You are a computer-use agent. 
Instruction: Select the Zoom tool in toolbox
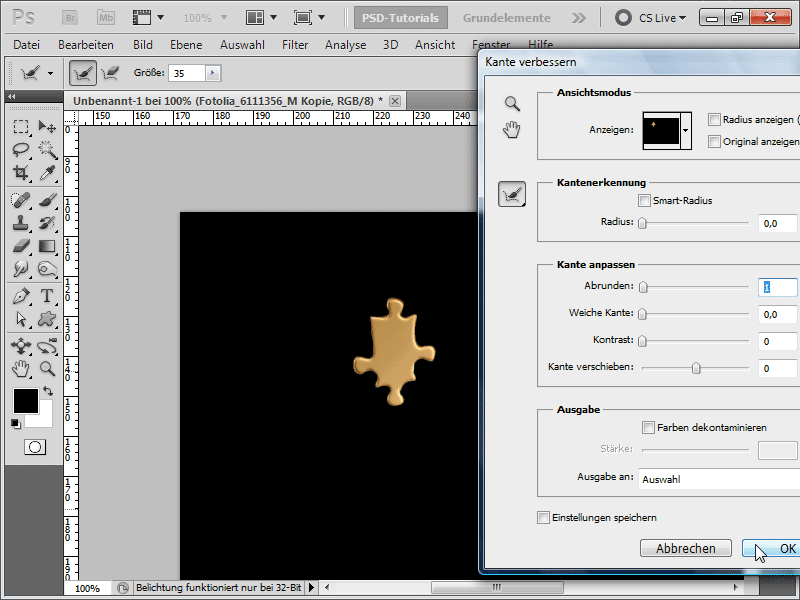pos(47,369)
